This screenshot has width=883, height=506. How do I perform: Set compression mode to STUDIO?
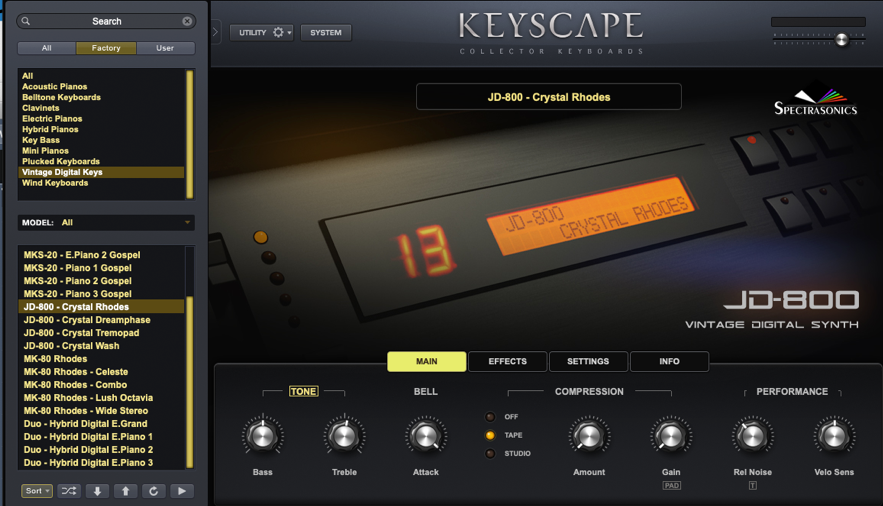click(x=490, y=454)
